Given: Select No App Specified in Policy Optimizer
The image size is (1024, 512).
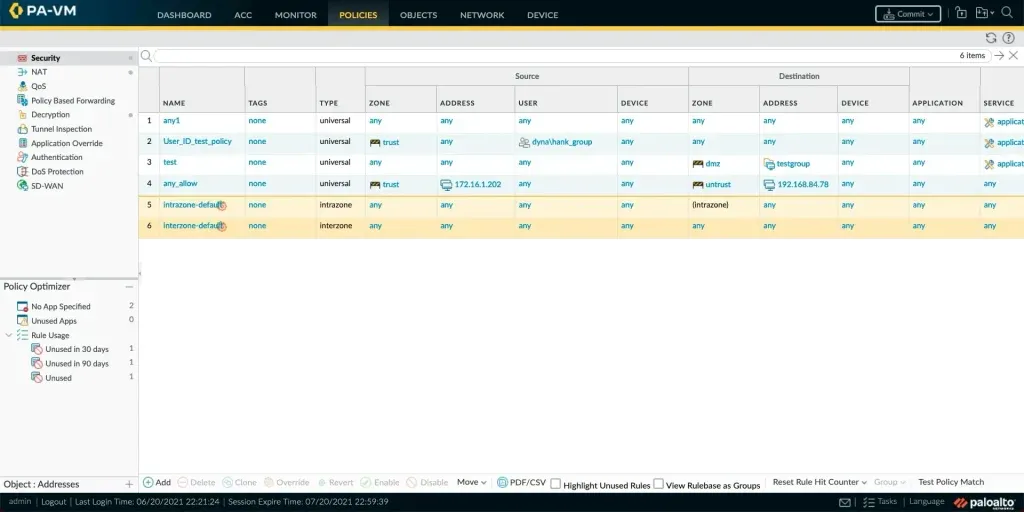Looking at the screenshot, I should point(61,306).
